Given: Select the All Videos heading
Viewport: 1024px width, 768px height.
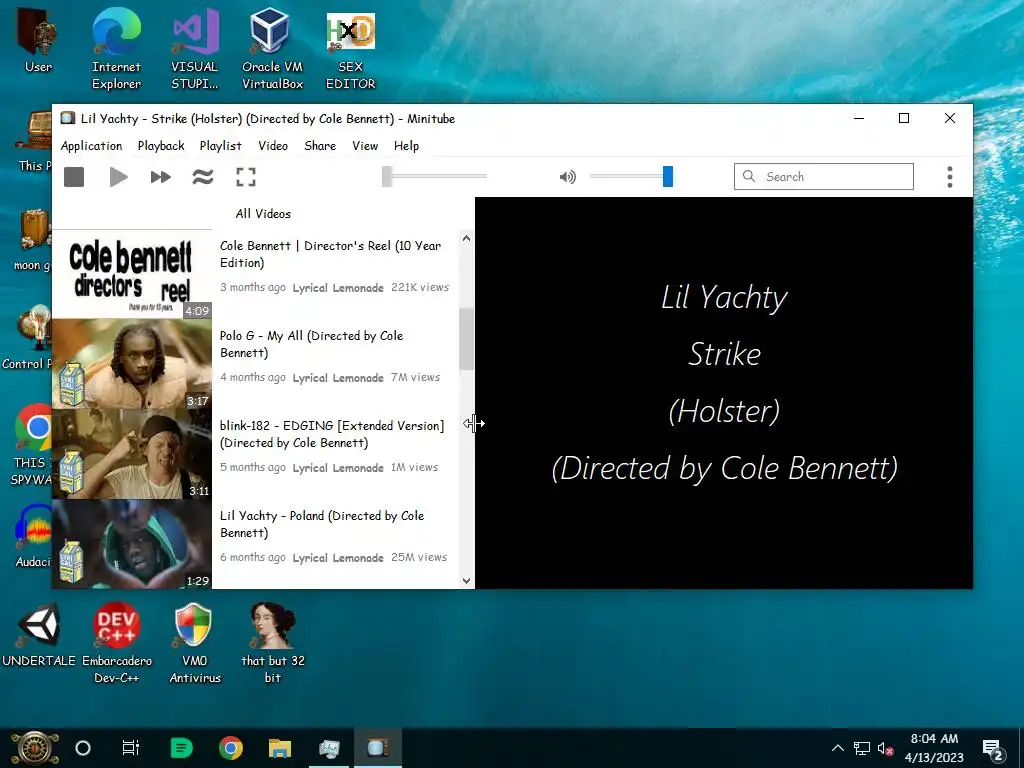Looking at the screenshot, I should click(x=263, y=214).
